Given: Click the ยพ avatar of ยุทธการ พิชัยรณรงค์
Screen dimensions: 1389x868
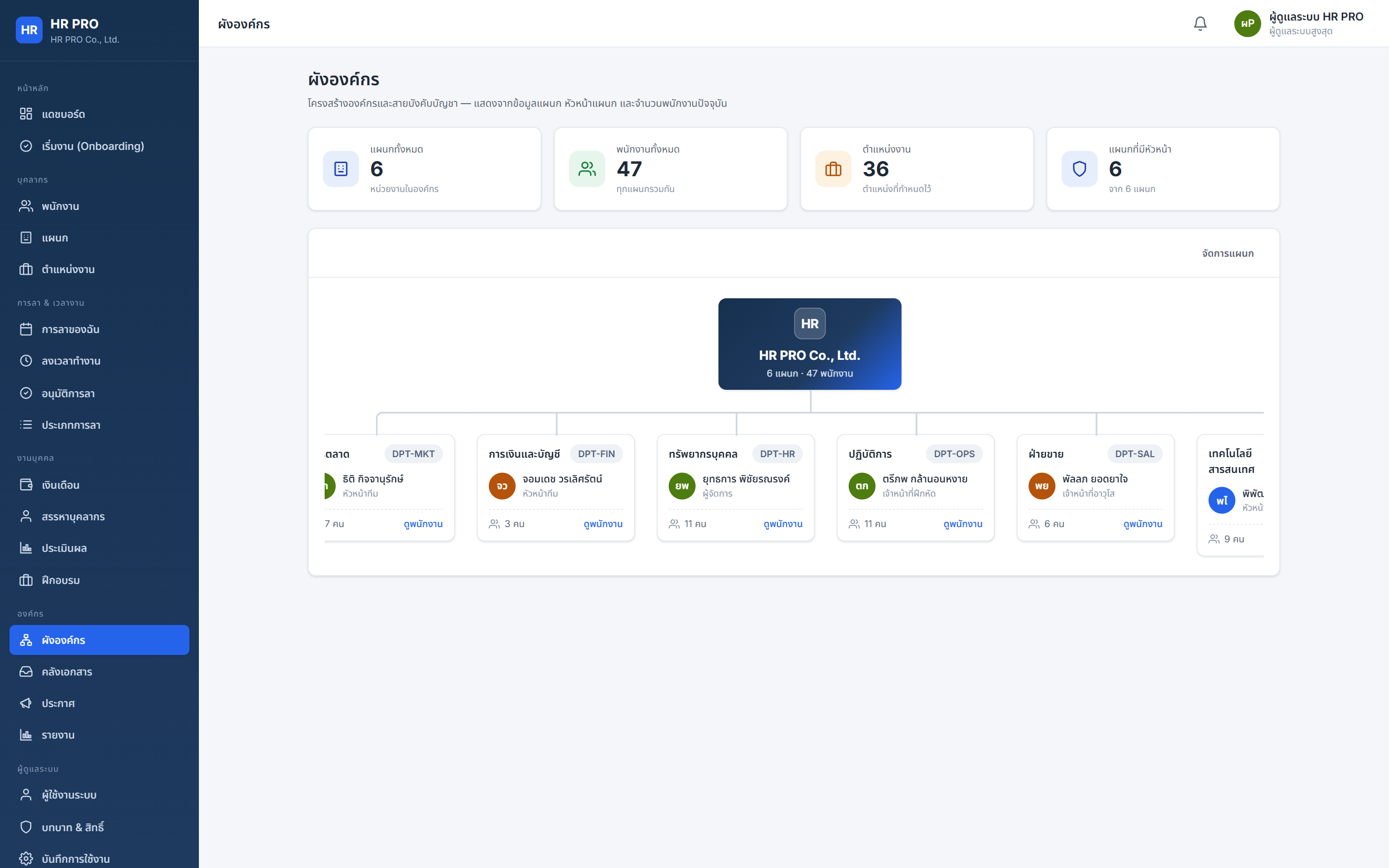Looking at the screenshot, I should tap(682, 486).
